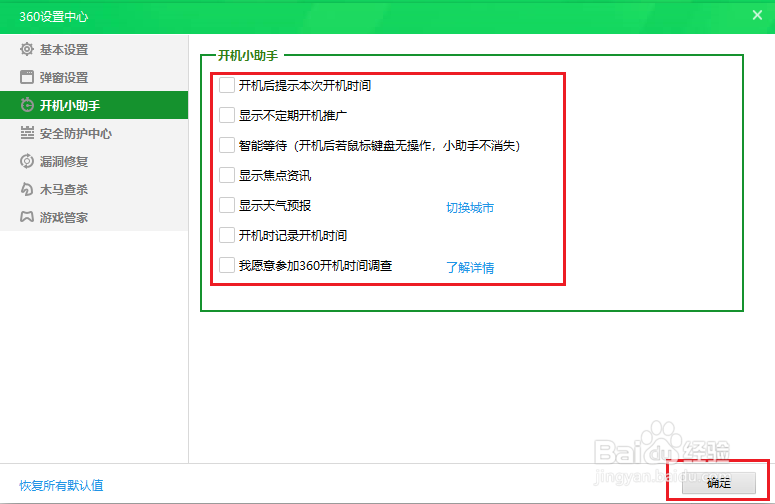Click 恢复所有默认值 link

click(61, 485)
